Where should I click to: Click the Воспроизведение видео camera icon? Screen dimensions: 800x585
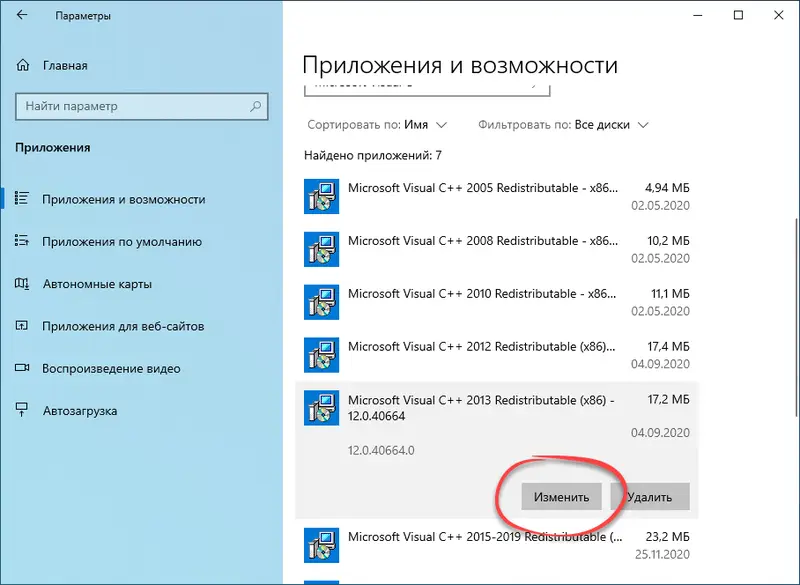pyautogui.click(x=21, y=368)
